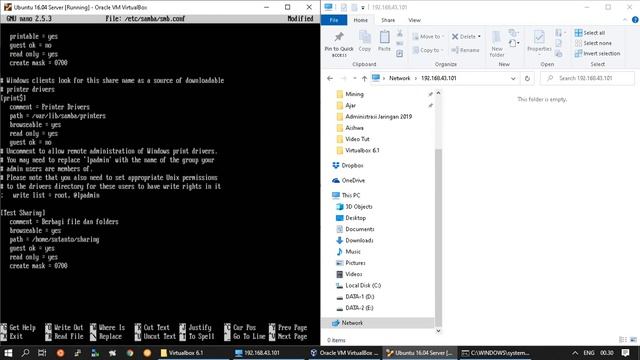Switch to the Share ribbon tab

[388, 20]
